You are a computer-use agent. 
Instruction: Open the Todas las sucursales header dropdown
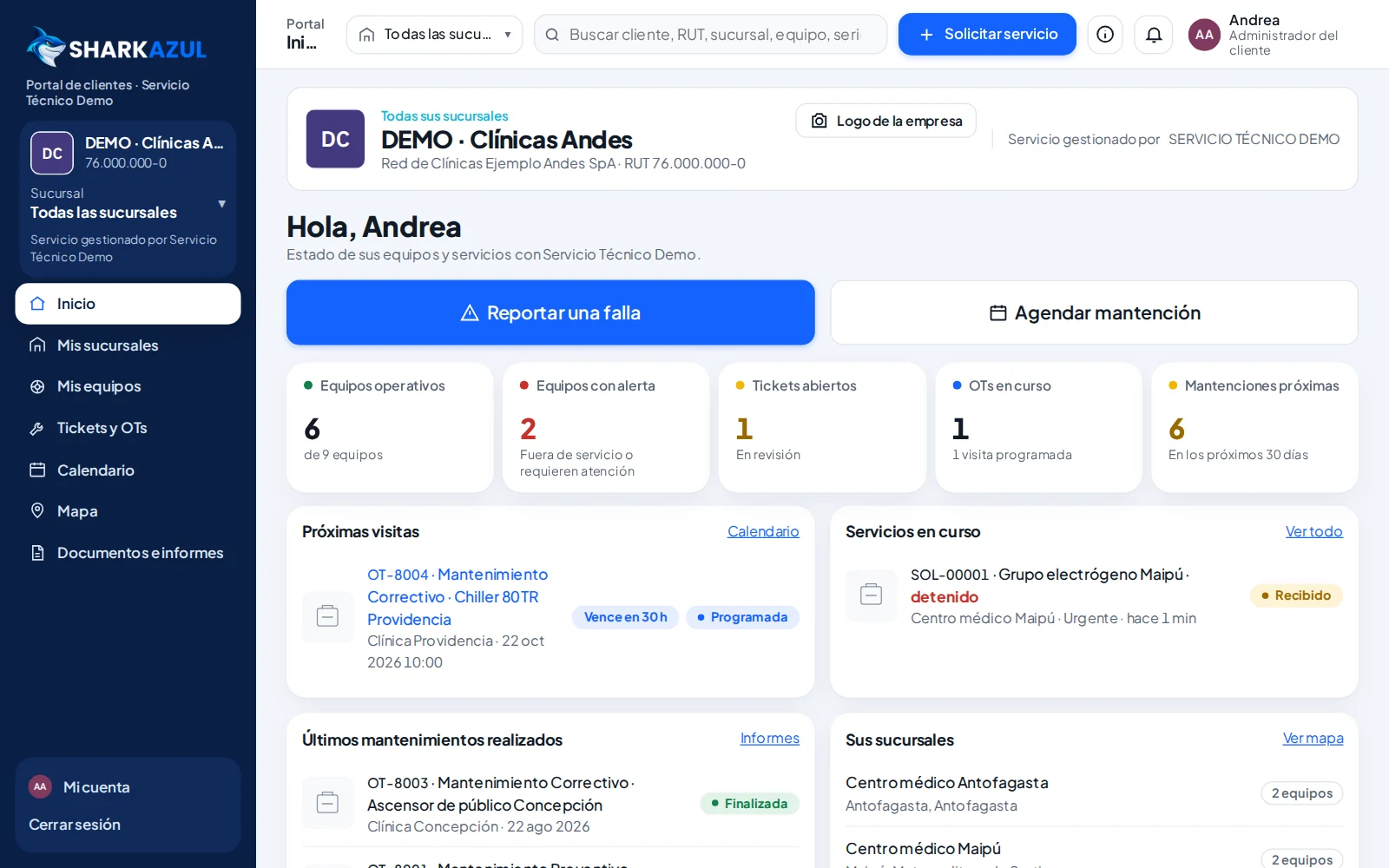(434, 35)
